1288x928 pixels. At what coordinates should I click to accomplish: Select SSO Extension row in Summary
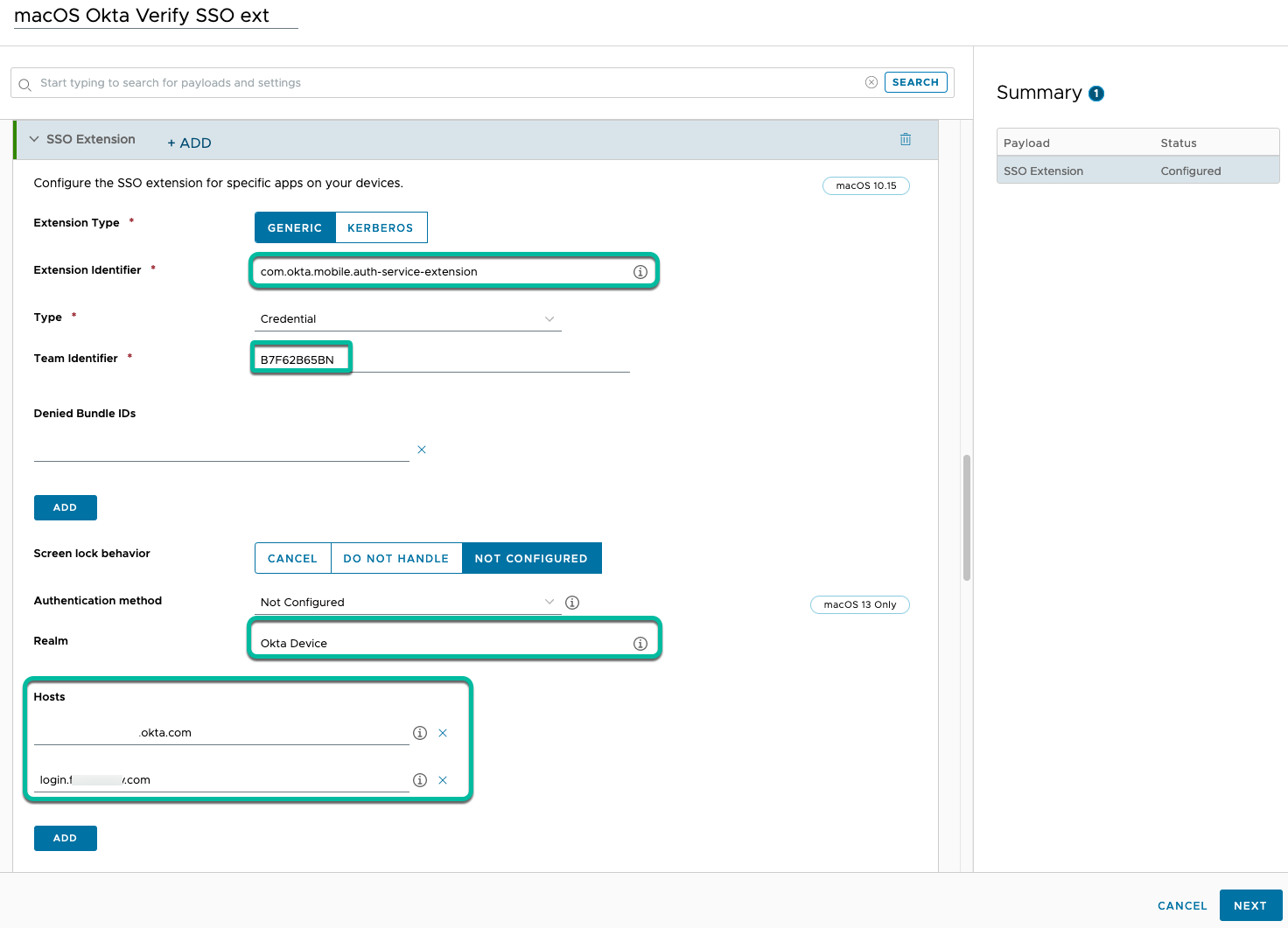click(1137, 171)
